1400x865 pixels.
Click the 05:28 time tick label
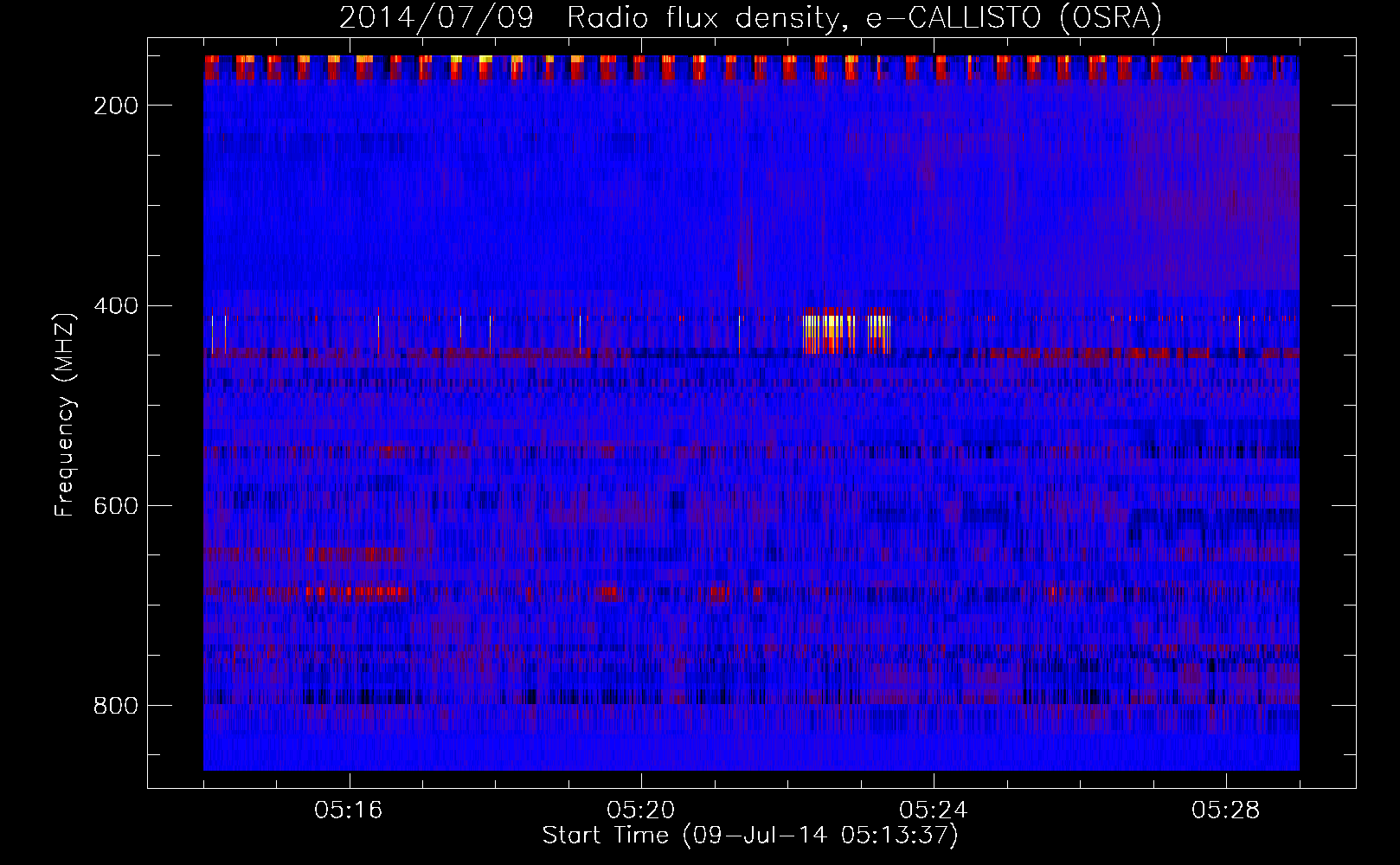pos(1226,811)
